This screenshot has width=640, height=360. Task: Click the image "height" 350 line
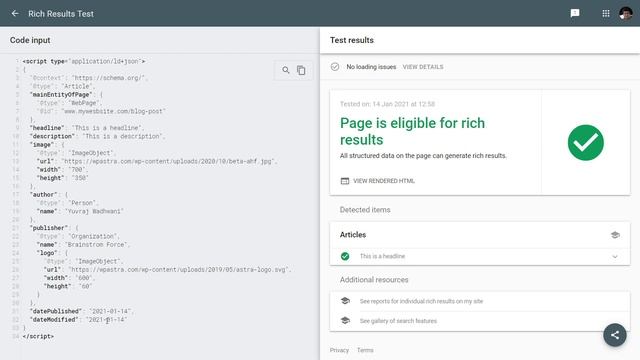pyautogui.click(x=62, y=178)
